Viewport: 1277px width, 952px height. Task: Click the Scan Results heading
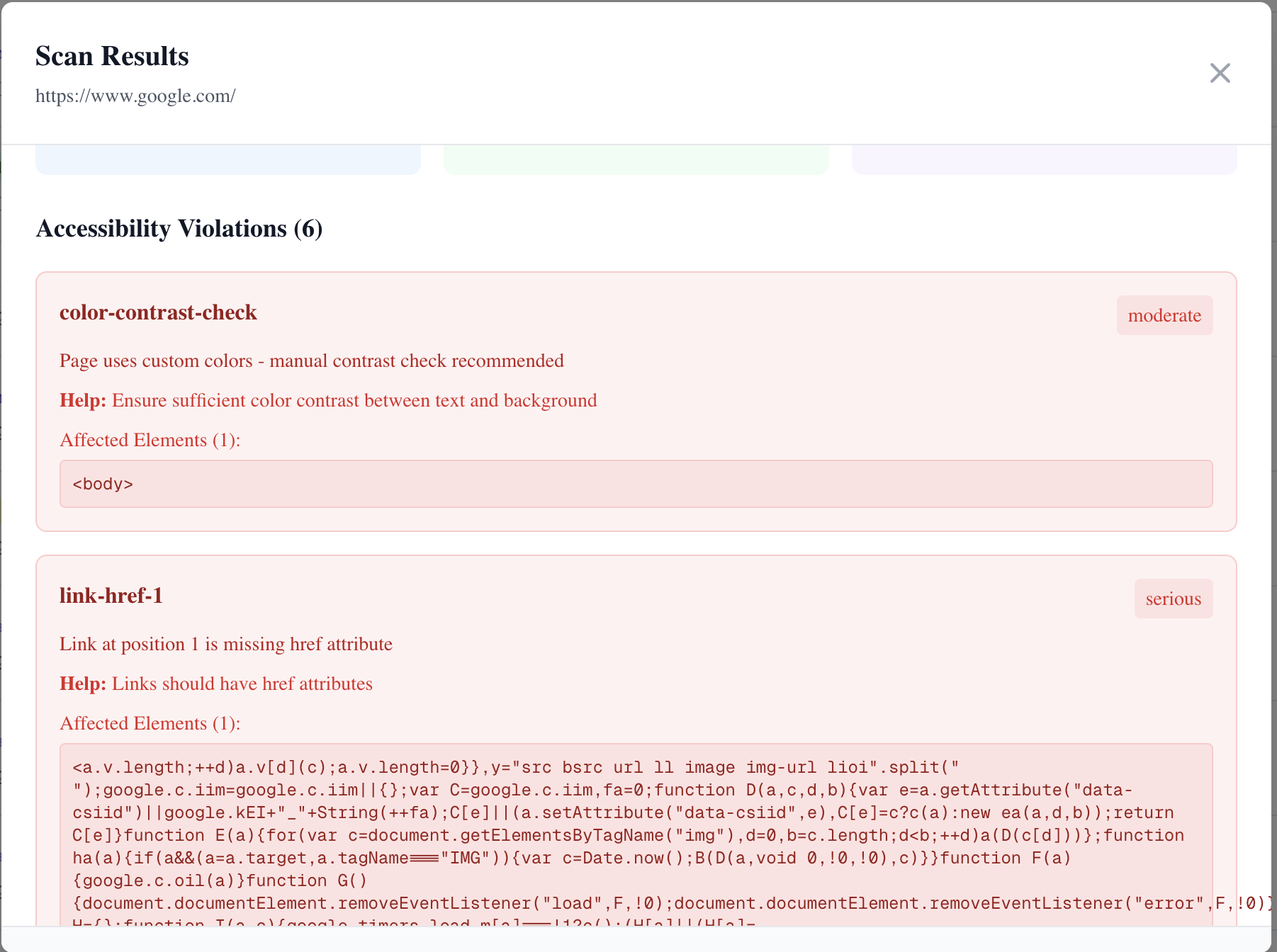click(x=112, y=56)
